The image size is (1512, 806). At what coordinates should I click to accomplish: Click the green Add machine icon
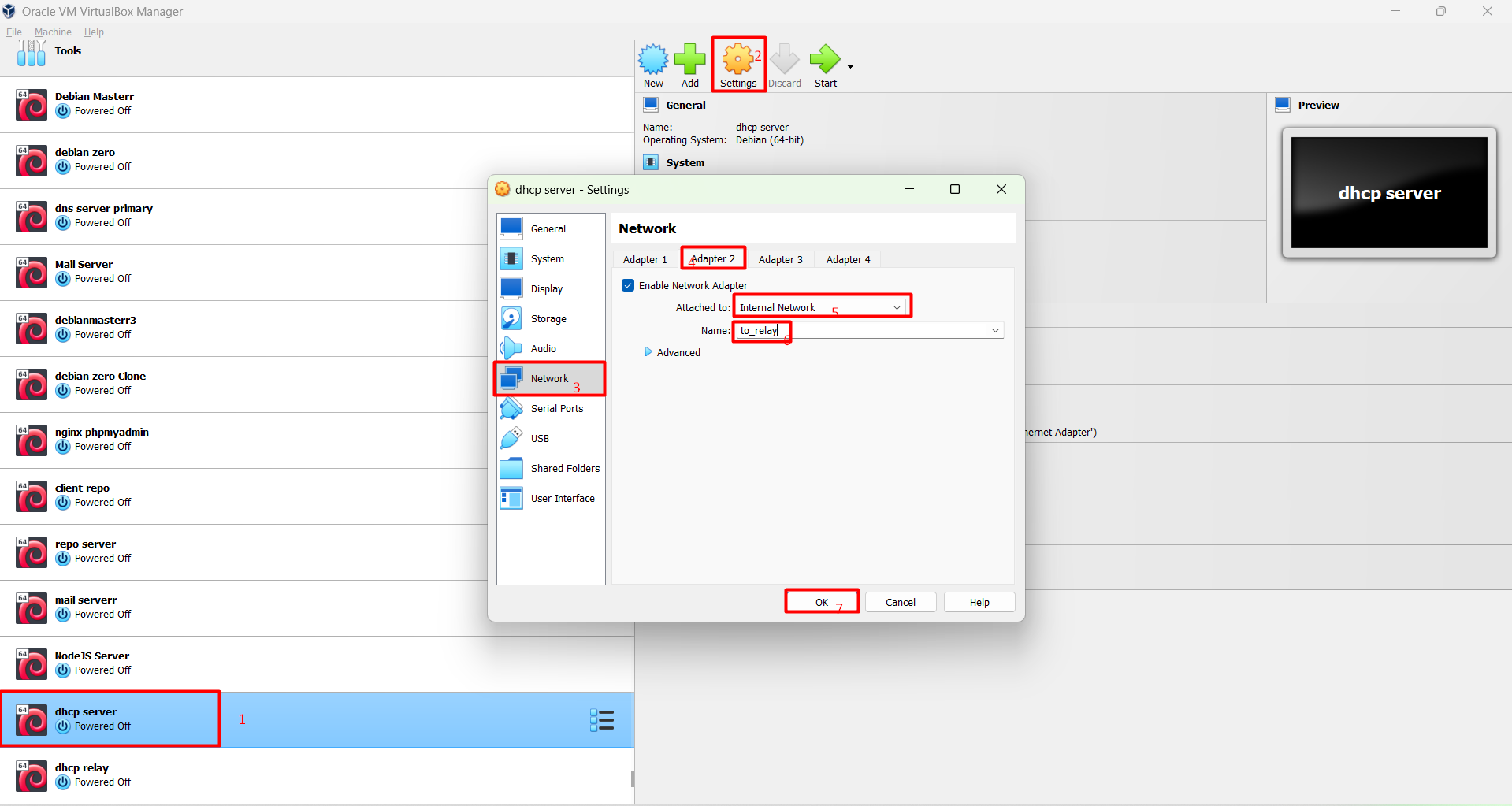[x=690, y=65]
